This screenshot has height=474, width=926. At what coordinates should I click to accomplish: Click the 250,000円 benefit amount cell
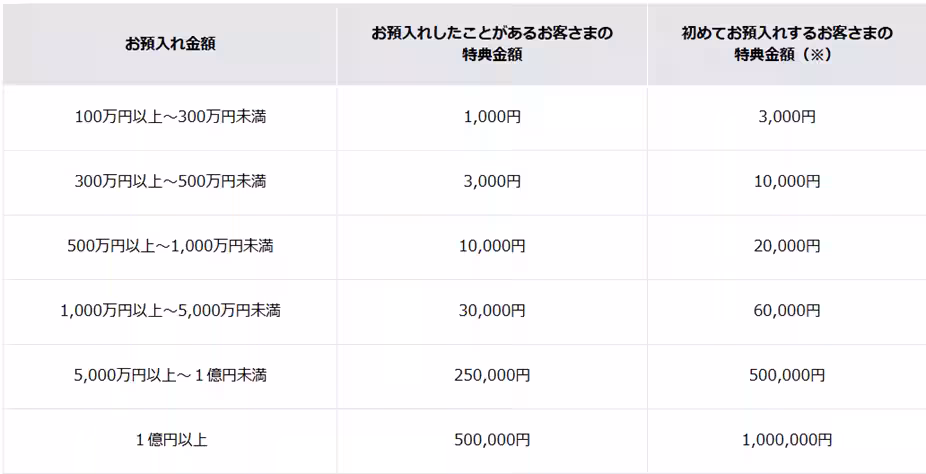pyautogui.click(x=492, y=376)
